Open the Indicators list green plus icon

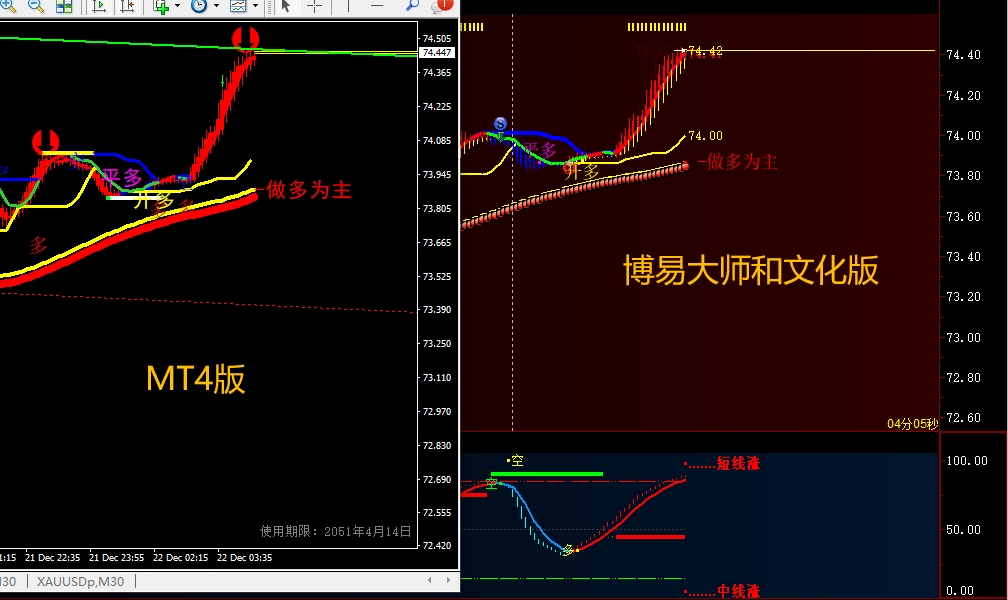point(161,6)
